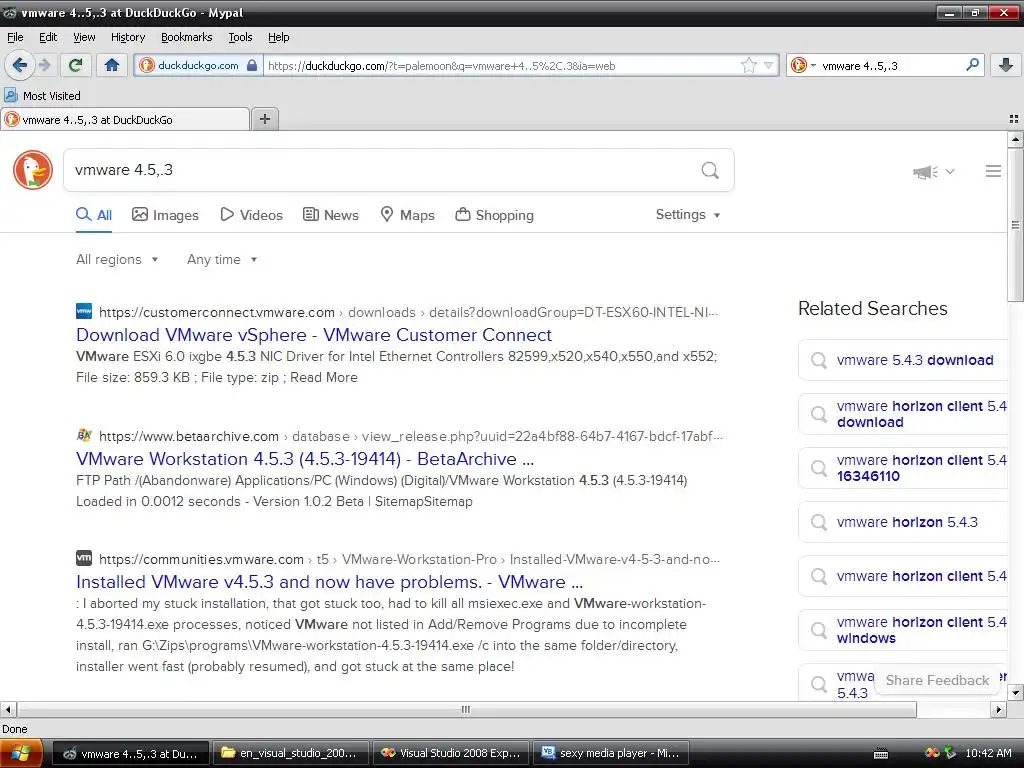Switch to Maps results
The image size is (1024, 768).
(x=408, y=215)
